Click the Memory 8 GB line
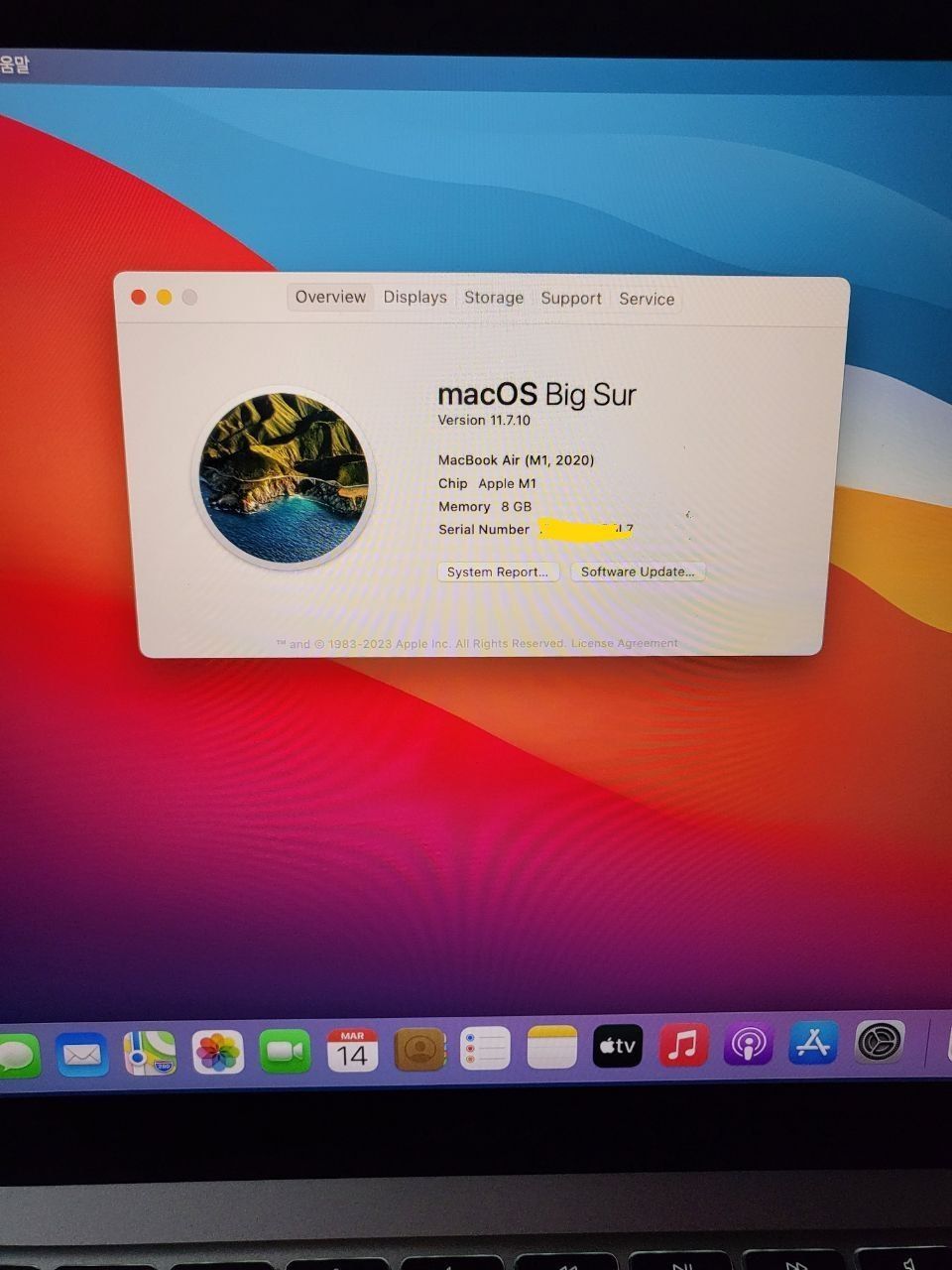Image resolution: width=952 pixels, height=1270 pixels. [x=485, y=506]
